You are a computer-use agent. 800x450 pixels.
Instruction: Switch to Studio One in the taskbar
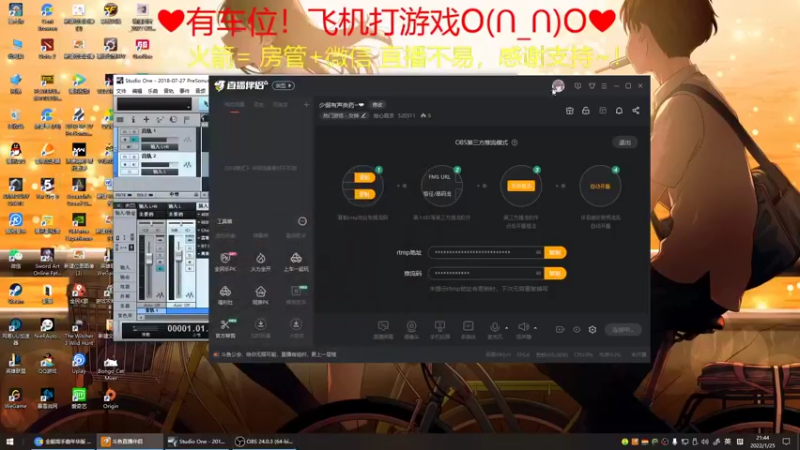coord(197,441)
